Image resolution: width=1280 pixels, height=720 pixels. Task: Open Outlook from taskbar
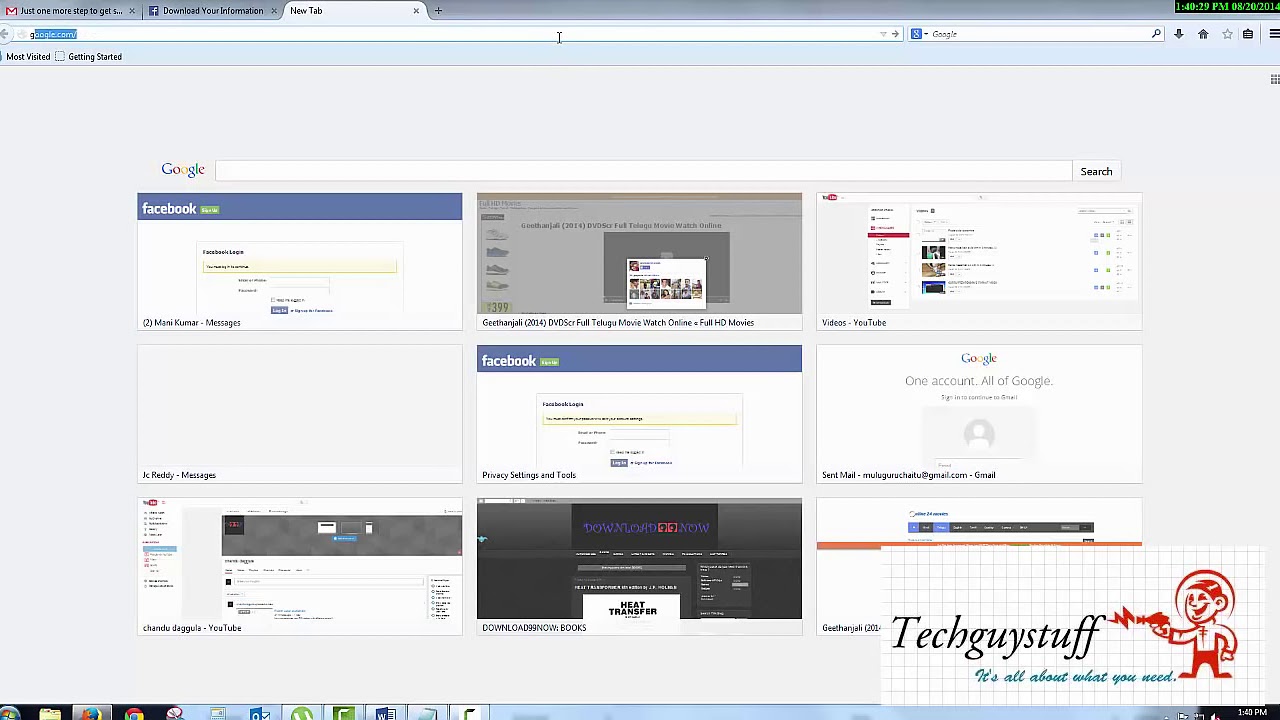click(259, 713)
